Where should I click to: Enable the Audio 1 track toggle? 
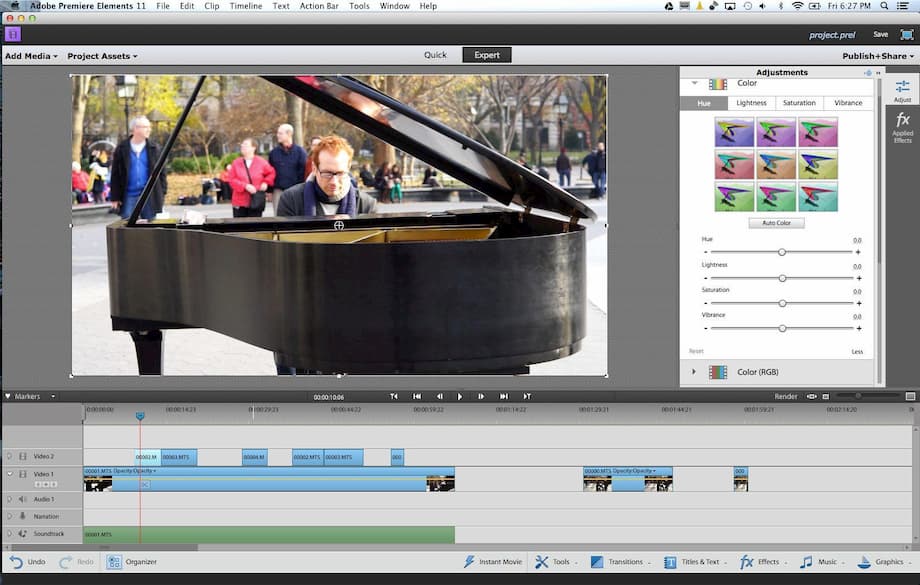8,499
